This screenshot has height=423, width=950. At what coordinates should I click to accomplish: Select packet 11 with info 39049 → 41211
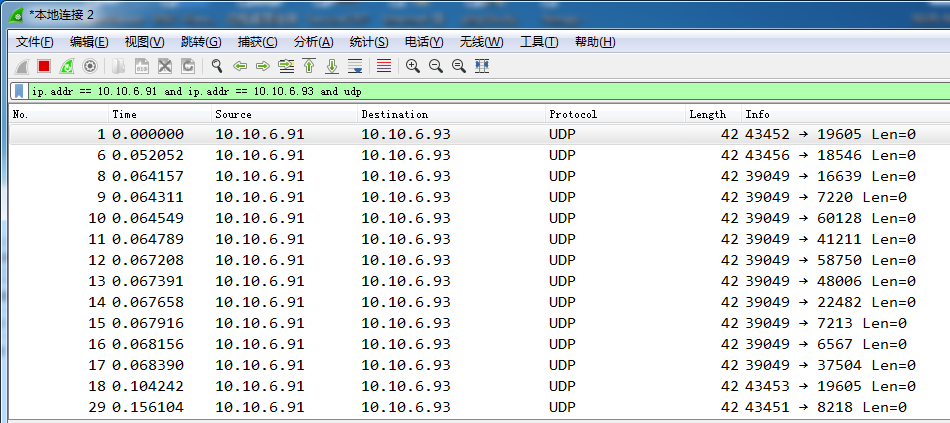[480, 239]
